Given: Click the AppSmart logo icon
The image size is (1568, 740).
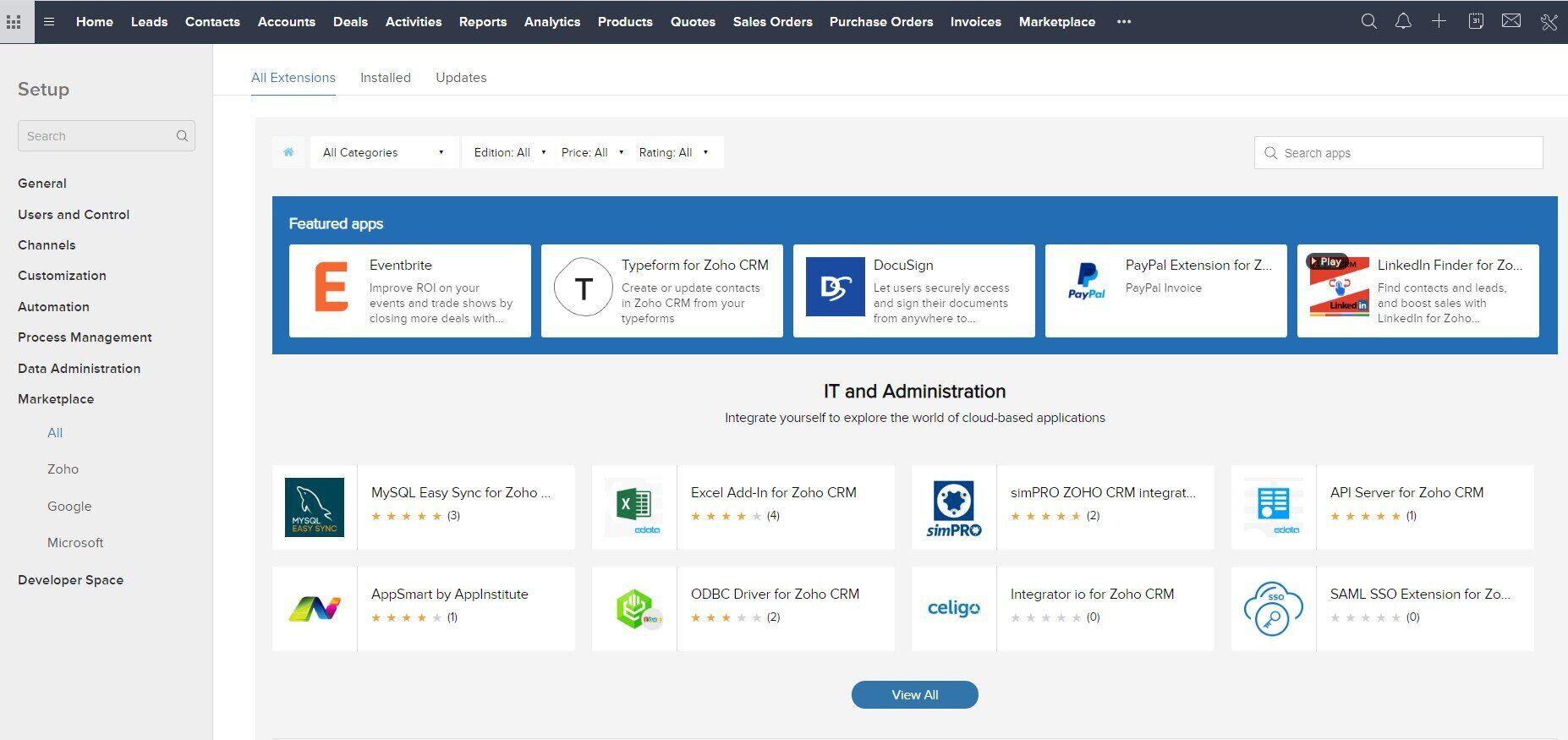Looking at the screenshot, I should pos(315,608).
